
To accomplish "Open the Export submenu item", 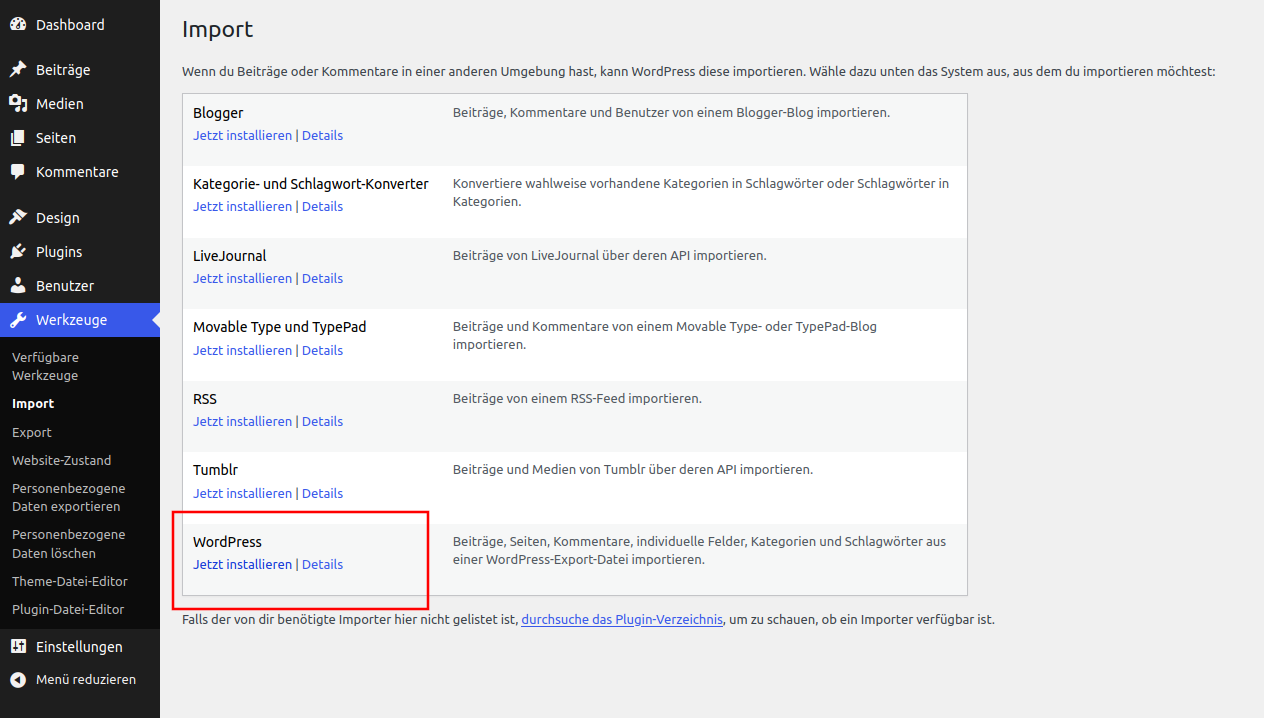I will click(32, 432).
